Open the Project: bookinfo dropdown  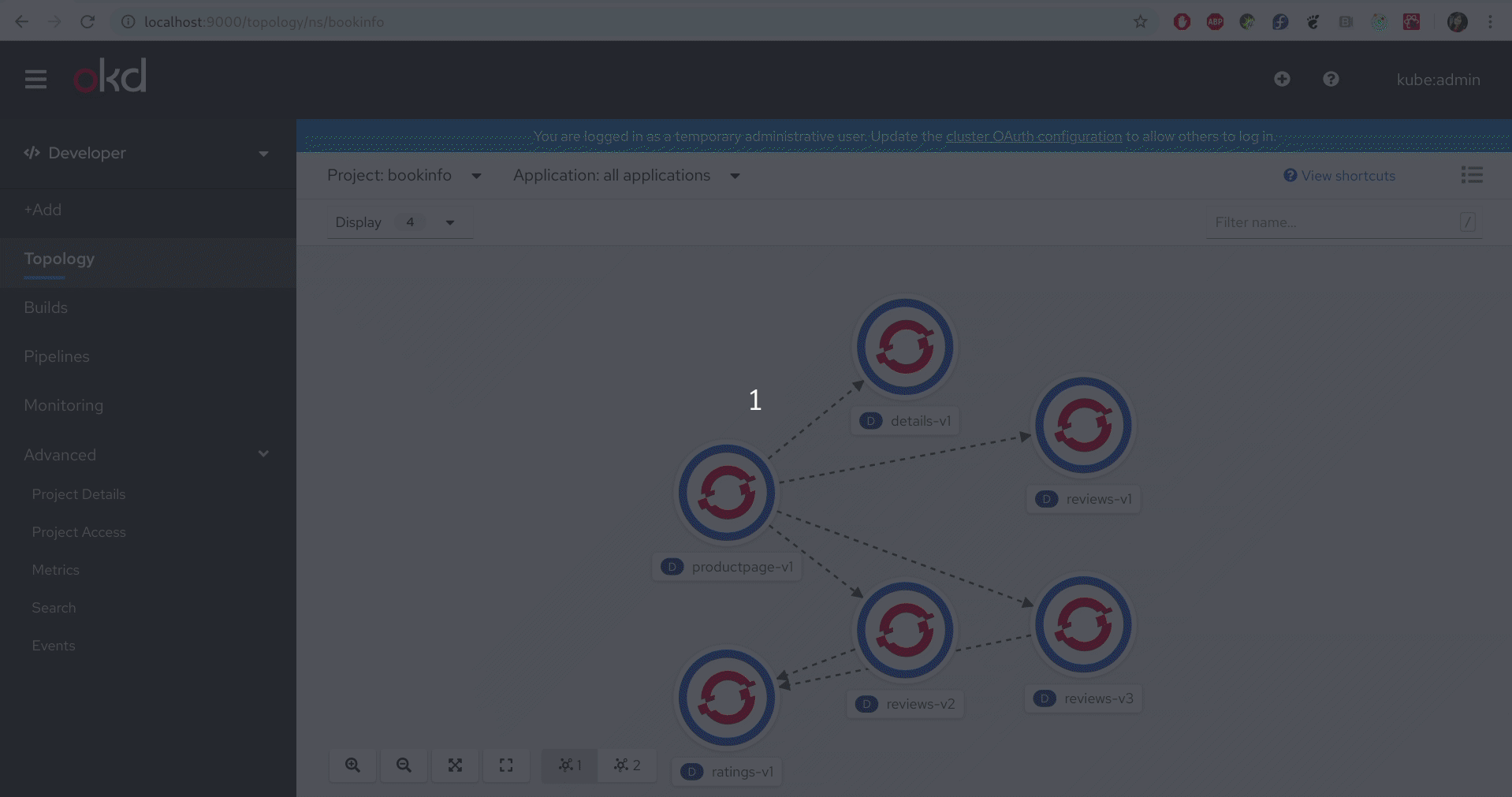click(404, 175)
